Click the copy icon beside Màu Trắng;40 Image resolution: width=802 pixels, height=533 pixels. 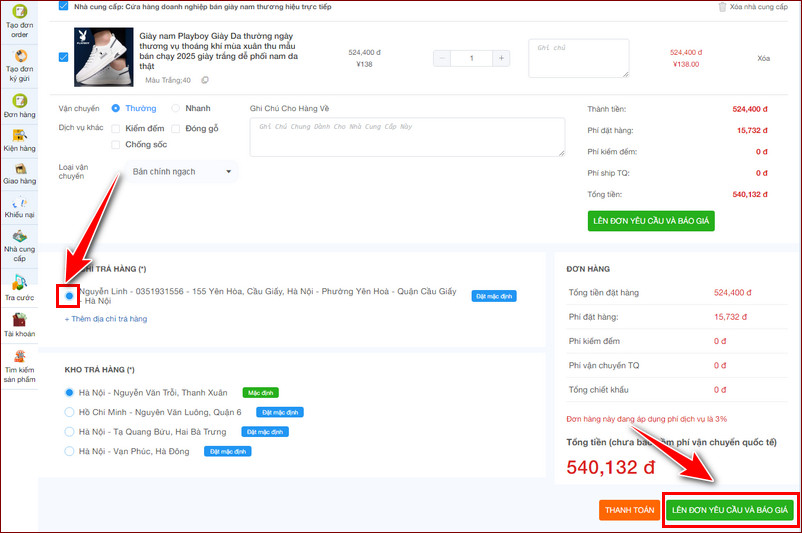point(205,80)
